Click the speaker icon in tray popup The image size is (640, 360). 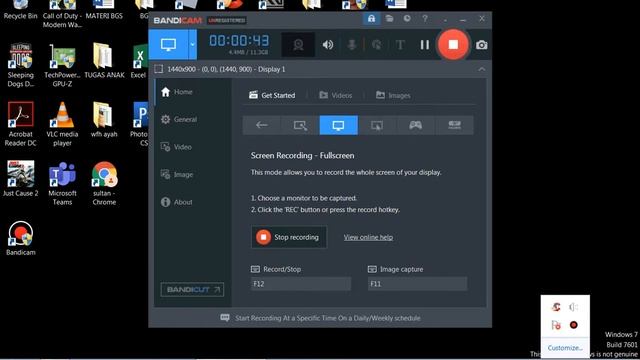574,307
